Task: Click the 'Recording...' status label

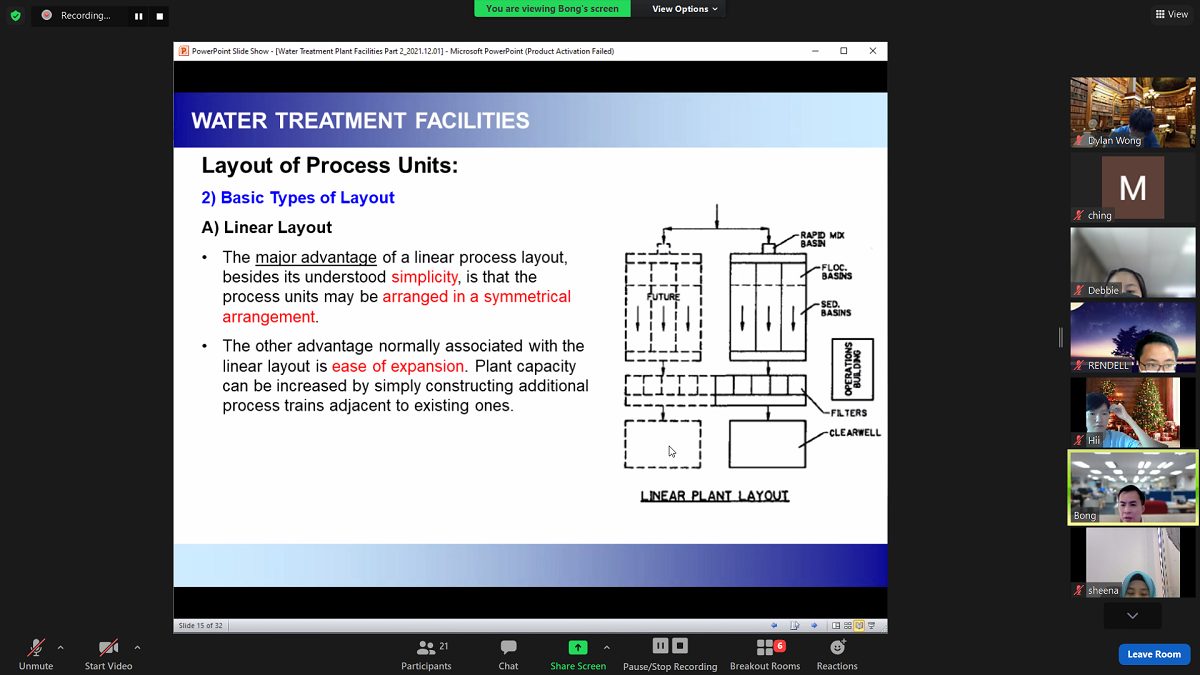Action: (85, 16)
